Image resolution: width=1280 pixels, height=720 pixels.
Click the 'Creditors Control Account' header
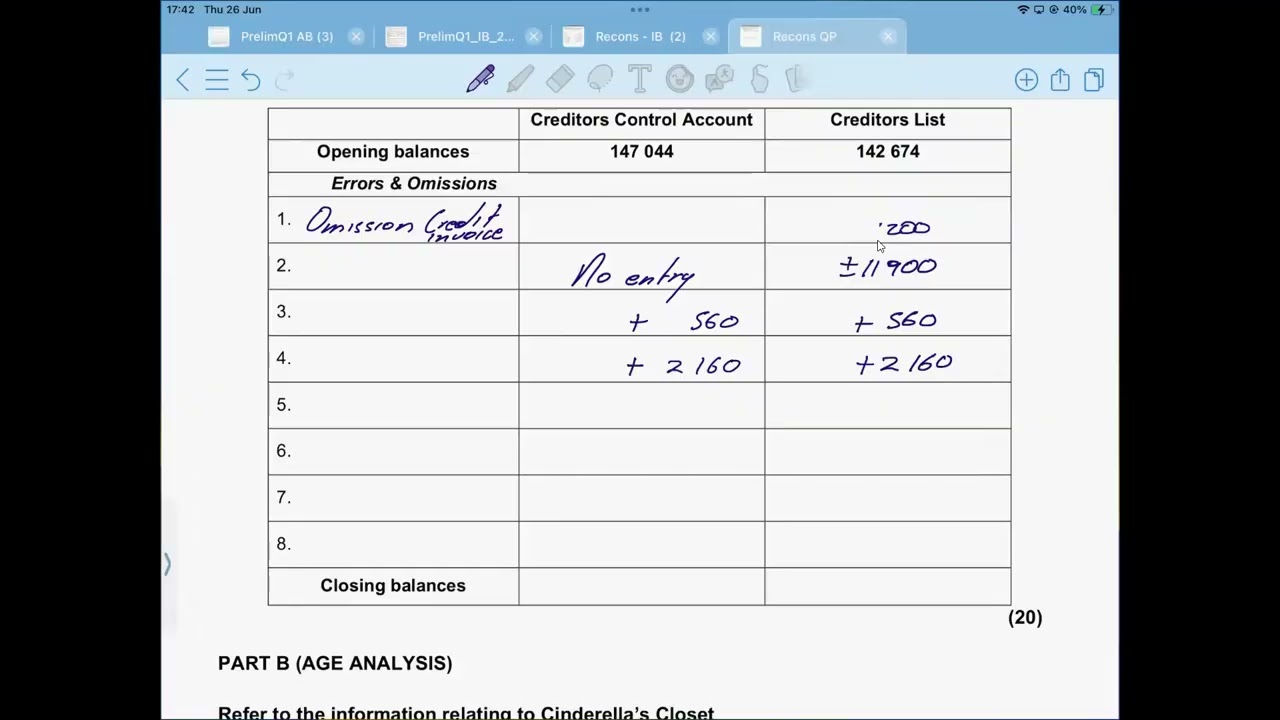[641, 119]
